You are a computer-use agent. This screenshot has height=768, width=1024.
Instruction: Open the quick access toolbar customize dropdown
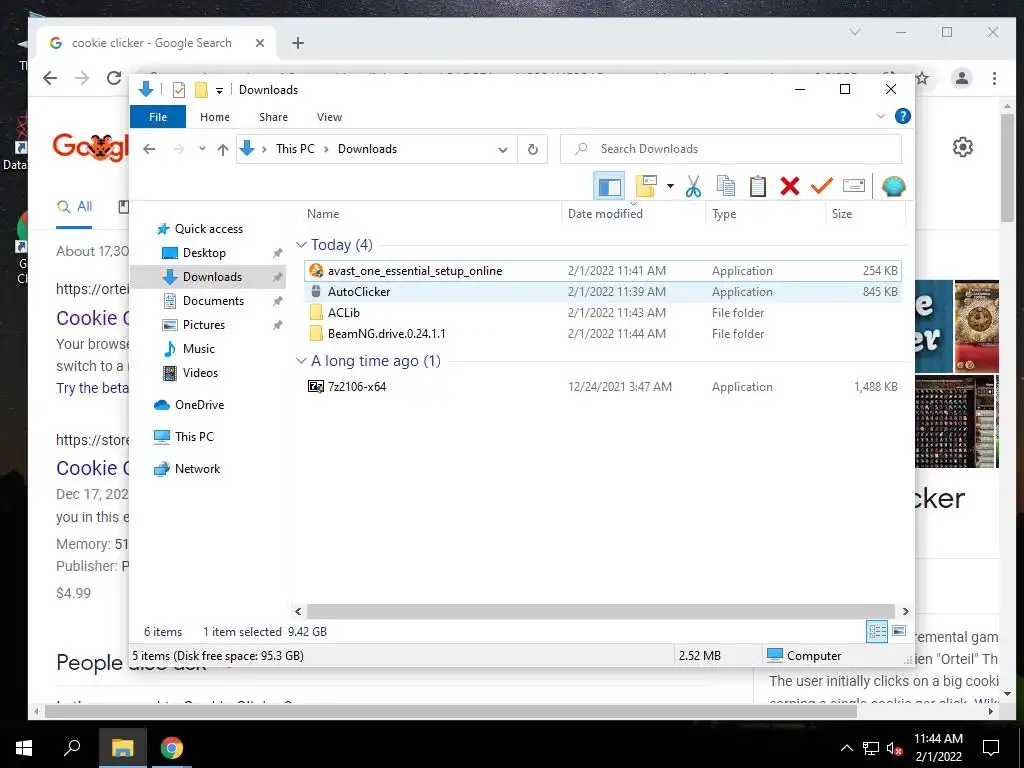tap(219, 90)
